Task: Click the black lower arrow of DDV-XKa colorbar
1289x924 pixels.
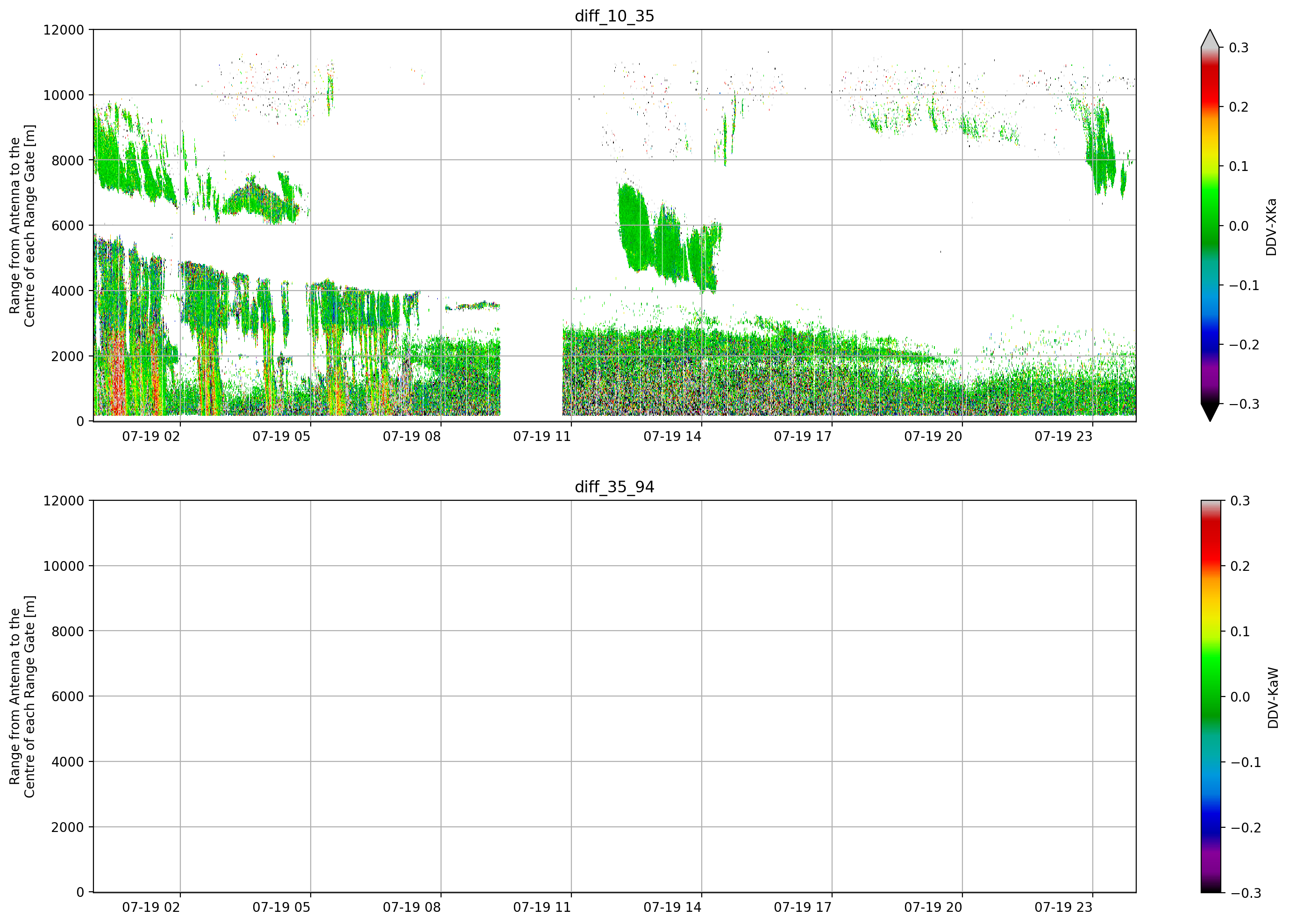Action: coord(1210,412)
